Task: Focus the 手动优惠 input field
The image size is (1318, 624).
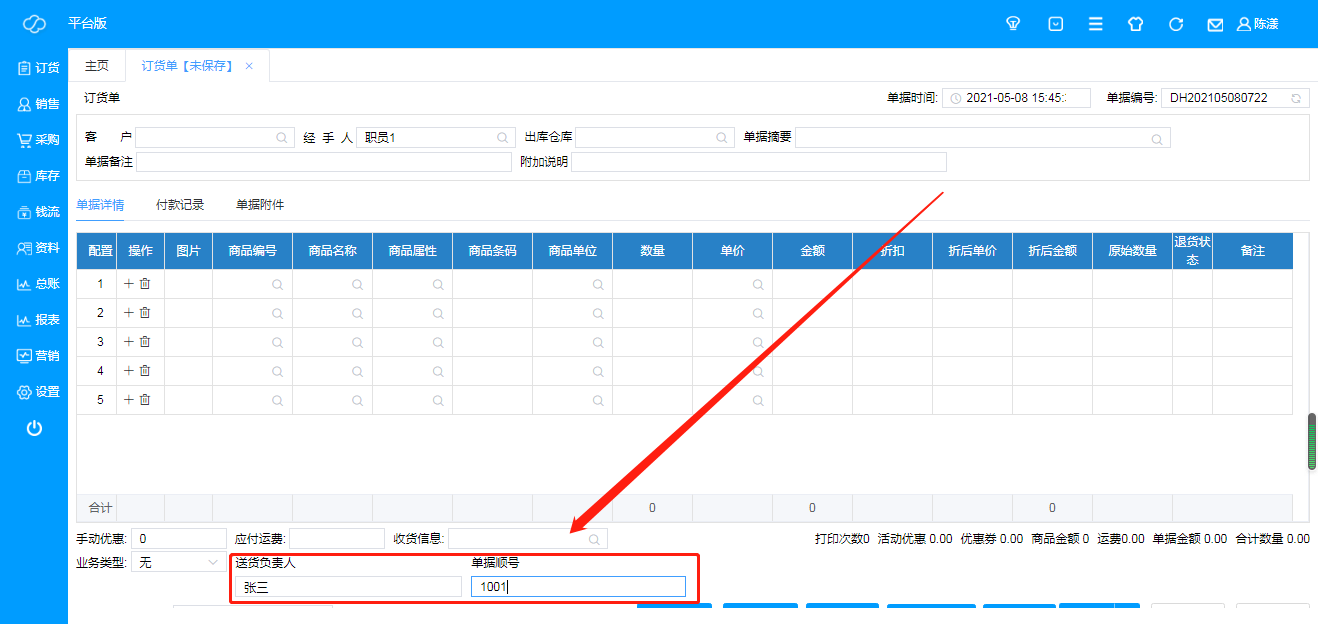Action: click(178, 539)
